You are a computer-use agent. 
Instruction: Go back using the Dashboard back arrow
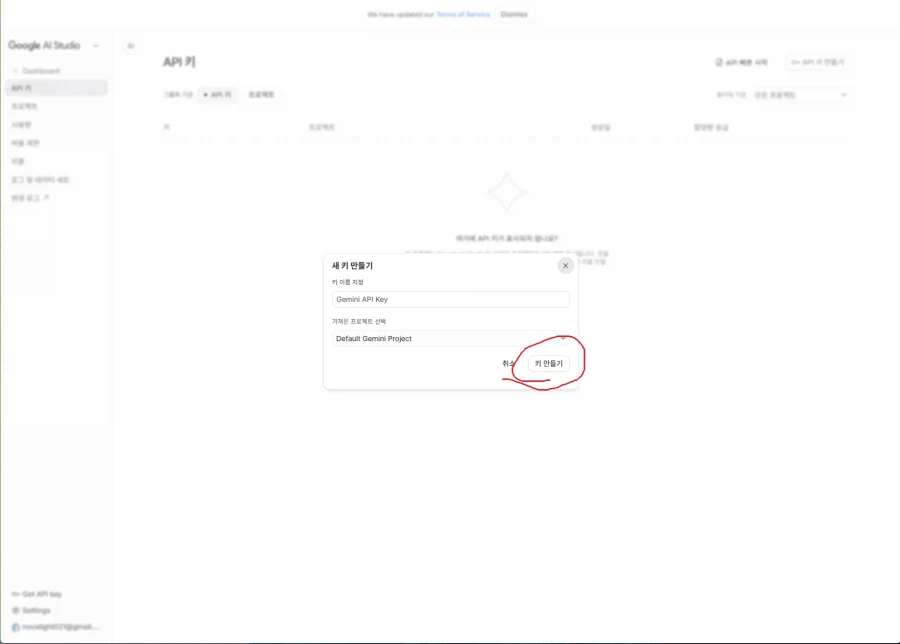click(x=14, y=71)
